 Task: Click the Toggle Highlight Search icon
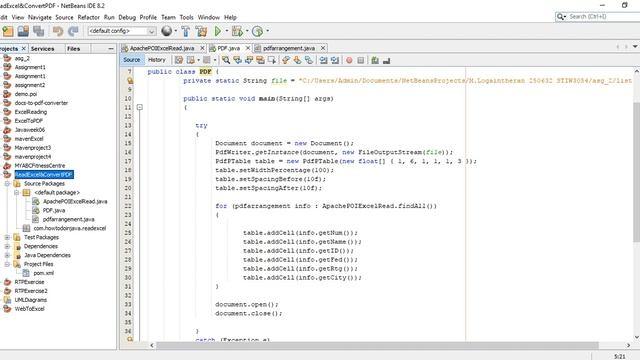[260, 60]
